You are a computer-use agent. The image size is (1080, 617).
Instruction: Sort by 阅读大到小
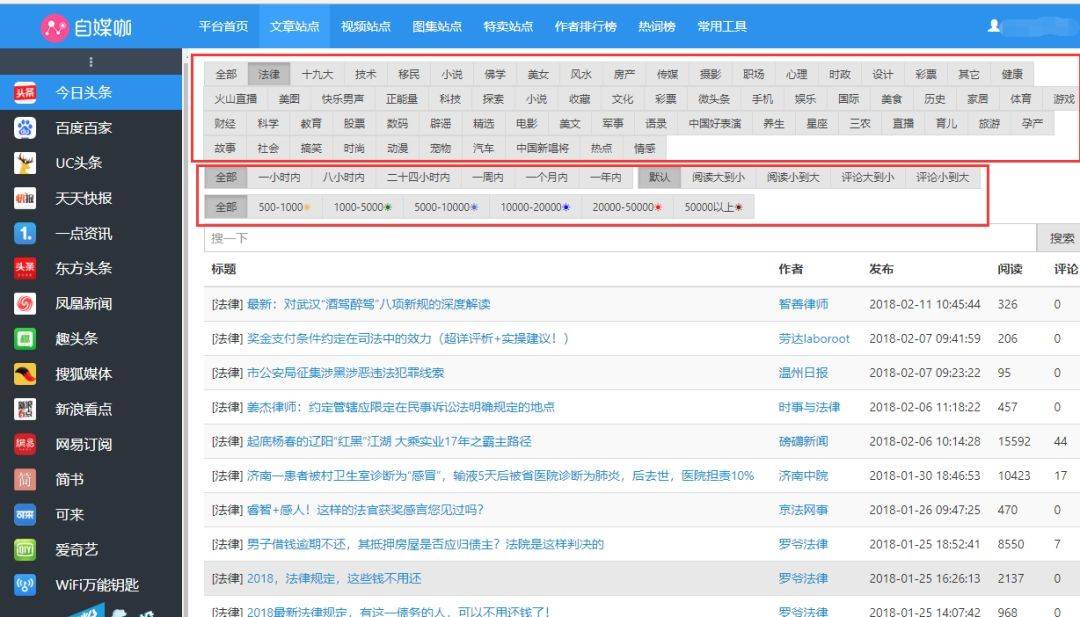pos(718,178)
